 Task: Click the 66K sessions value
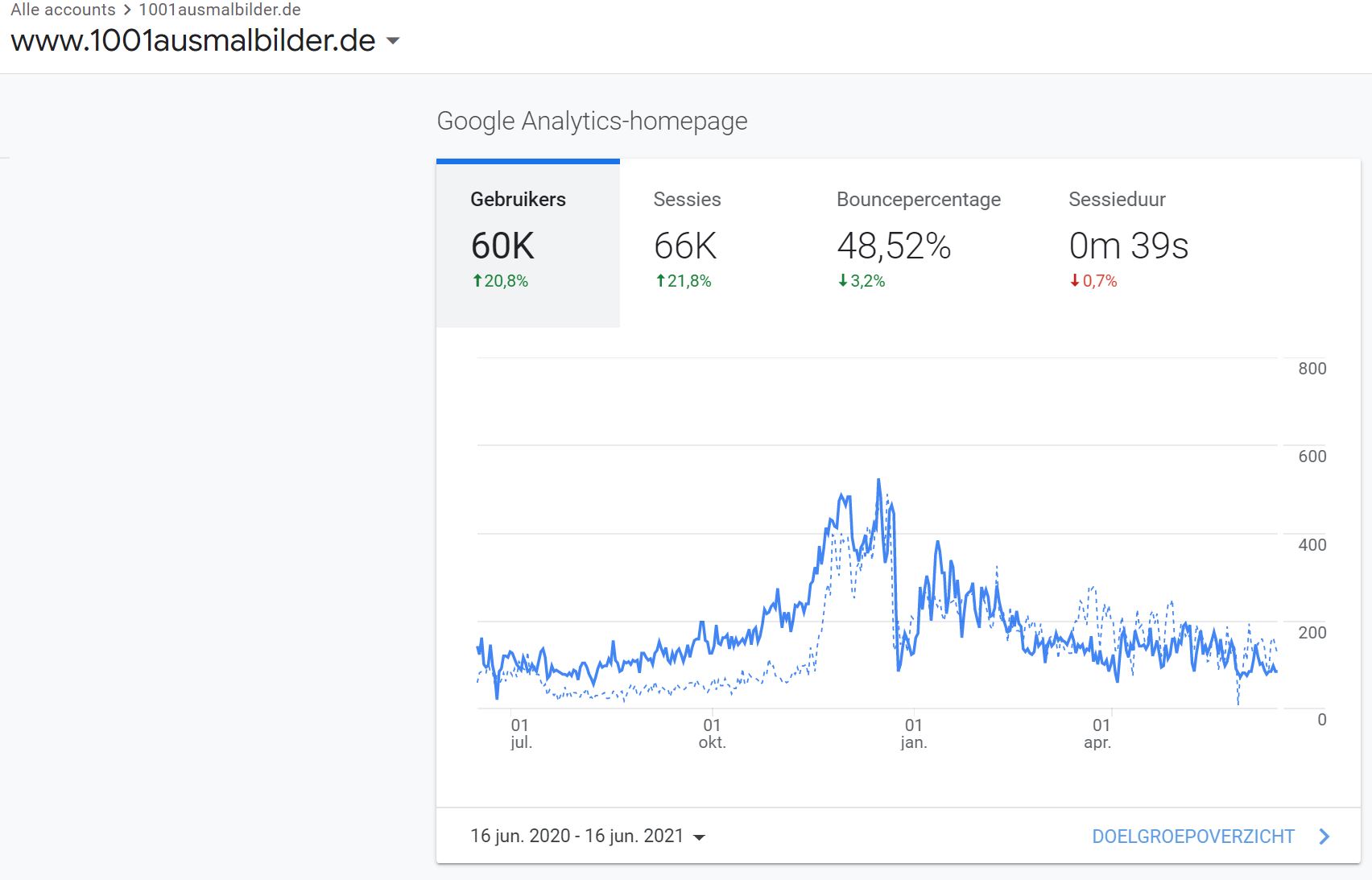[685, 246]
